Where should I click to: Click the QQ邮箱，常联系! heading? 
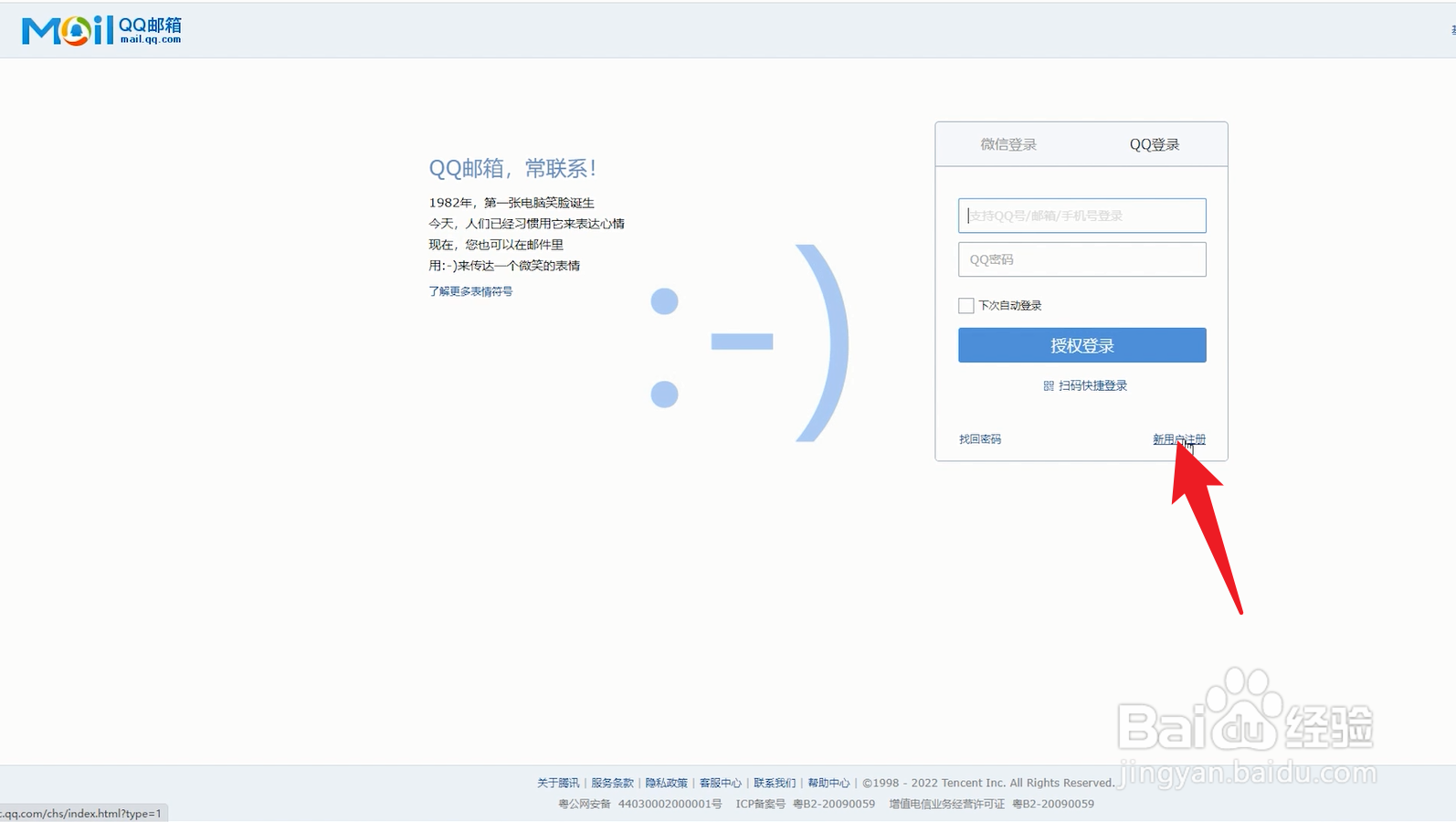point(513,169)
